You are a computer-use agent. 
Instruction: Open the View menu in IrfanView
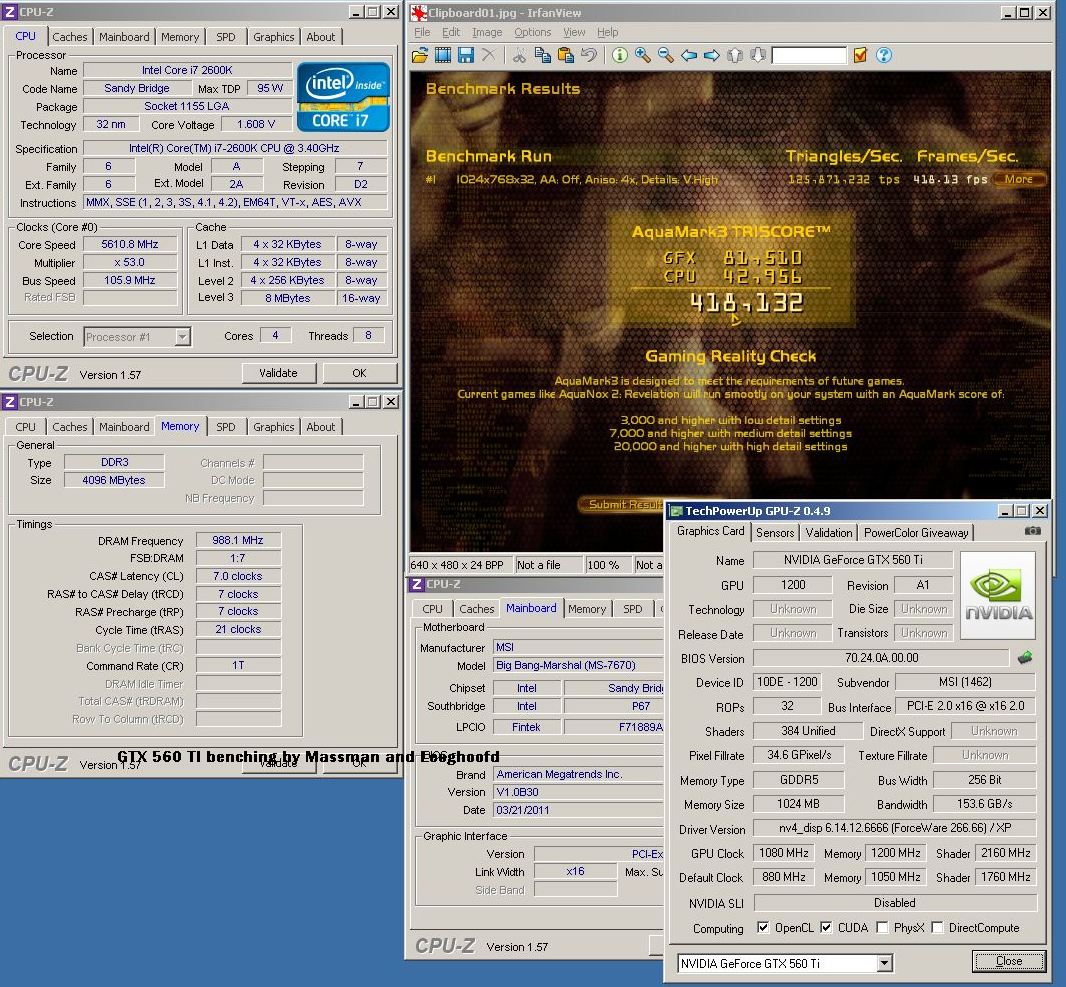[574, 32]
